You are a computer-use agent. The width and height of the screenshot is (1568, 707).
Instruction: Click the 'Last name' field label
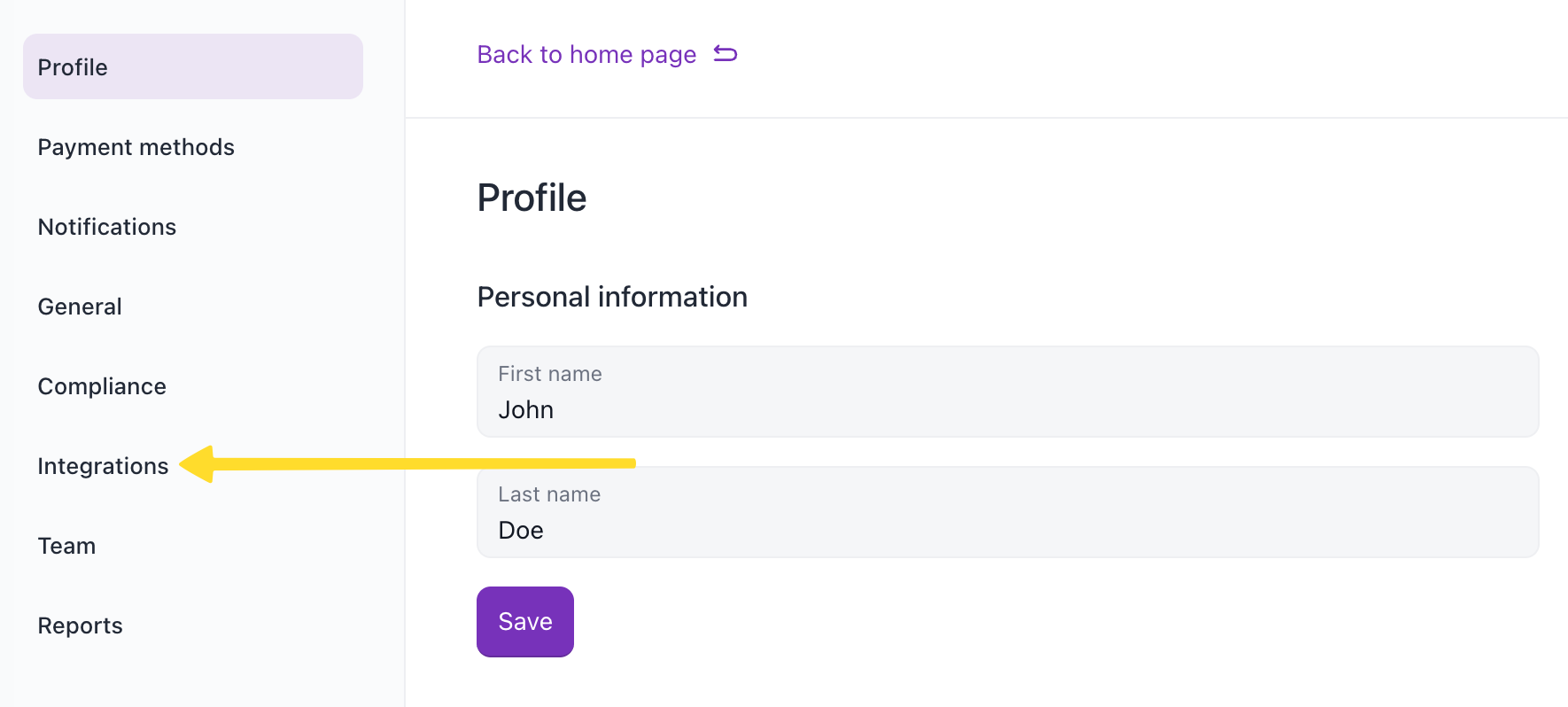coord(549,494)
